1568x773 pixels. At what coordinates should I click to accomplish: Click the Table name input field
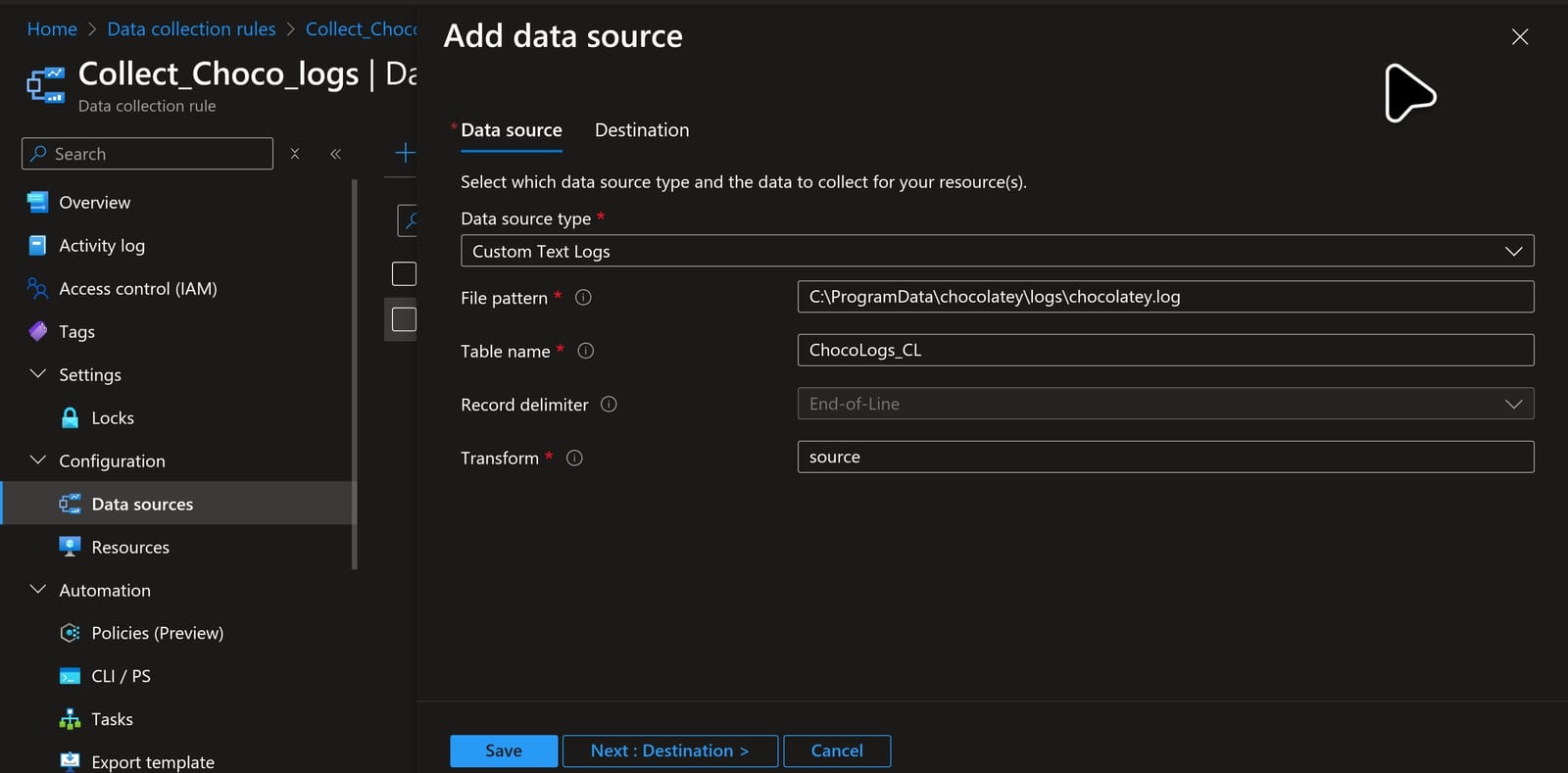coord(1166,350)
